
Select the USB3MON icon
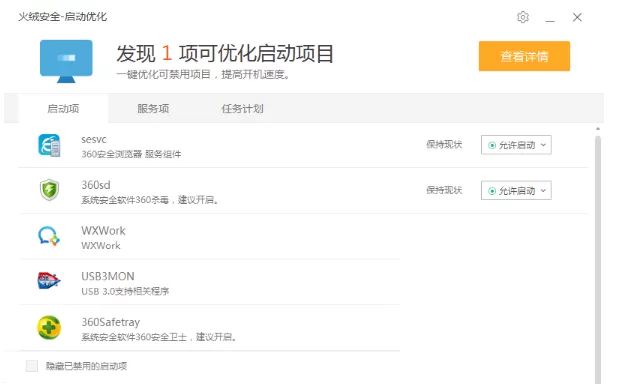[x=49, y=281]
